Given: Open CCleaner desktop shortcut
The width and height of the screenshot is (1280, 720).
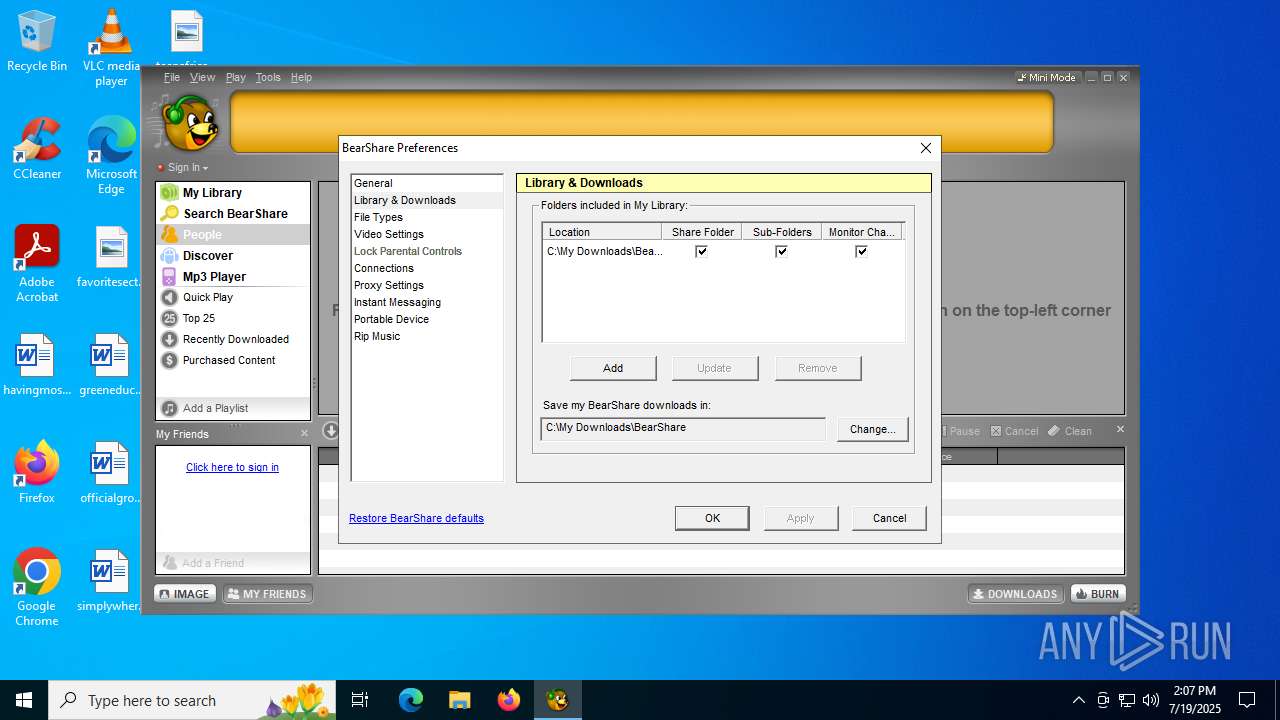Looking at the screenshot, I should 37,149.
